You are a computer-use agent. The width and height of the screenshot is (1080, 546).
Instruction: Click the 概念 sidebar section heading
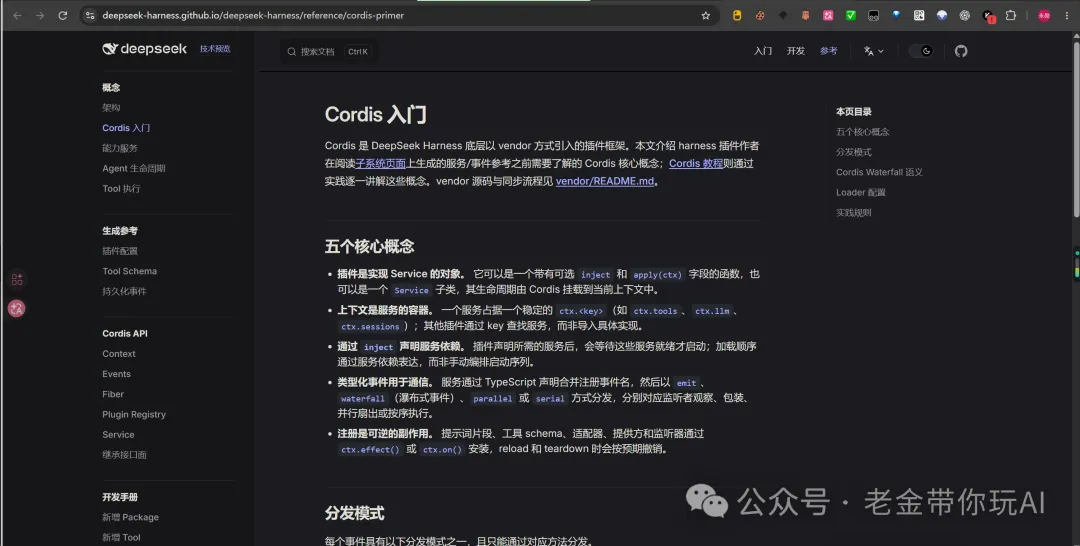[x=111, y=87]
